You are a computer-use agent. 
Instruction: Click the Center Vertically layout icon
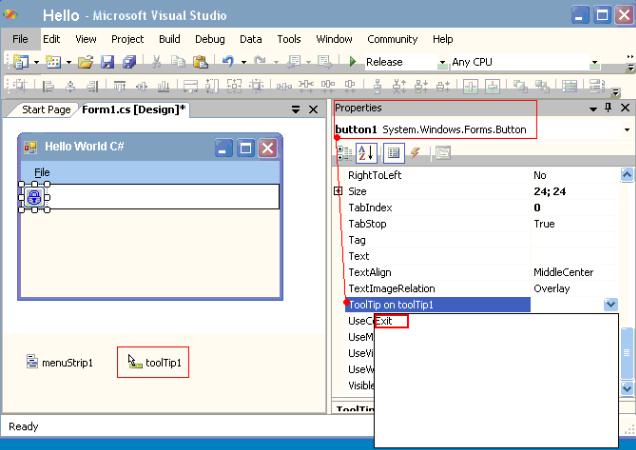(492, 86)
